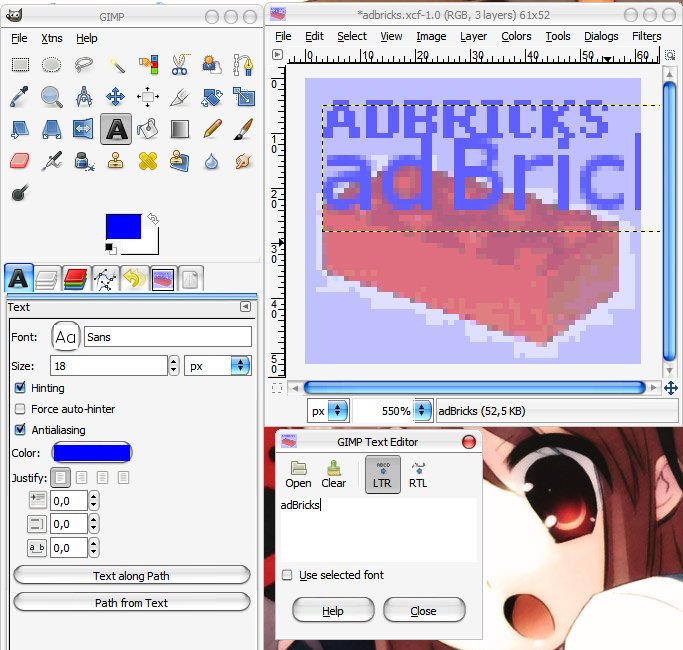
Task: Select the Ink tool
Action: coord(84,161)
